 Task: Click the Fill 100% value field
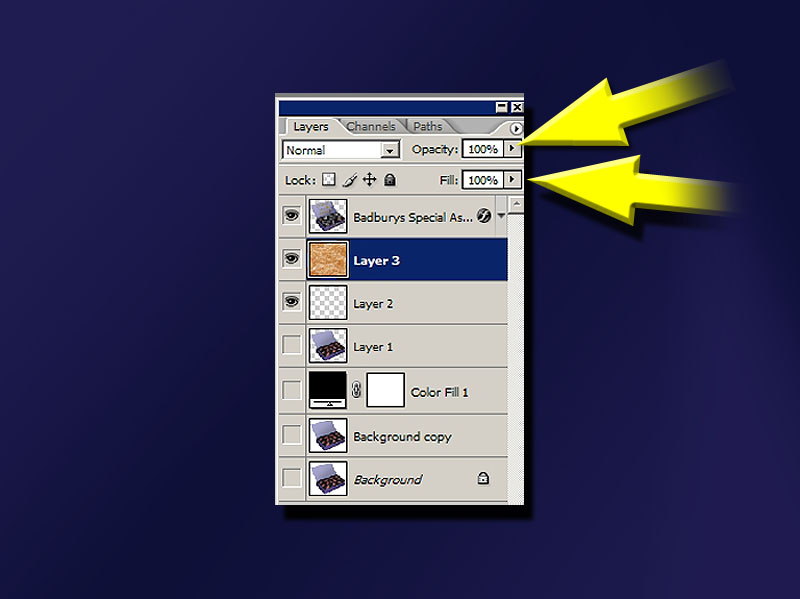pyautogui.click(x=483, y=180)
